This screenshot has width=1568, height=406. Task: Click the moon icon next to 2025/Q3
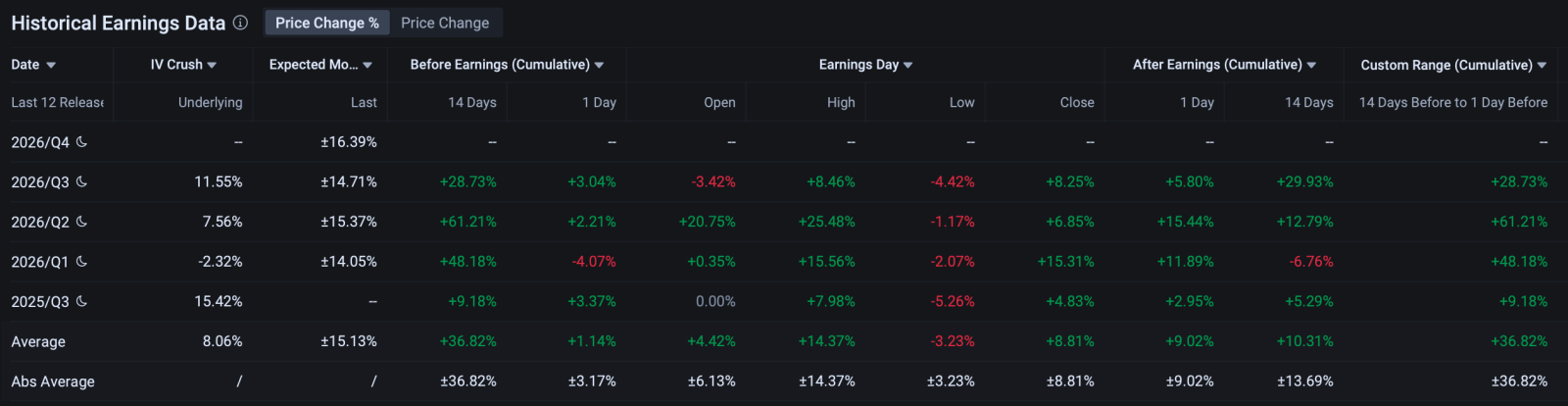(81, 301)
